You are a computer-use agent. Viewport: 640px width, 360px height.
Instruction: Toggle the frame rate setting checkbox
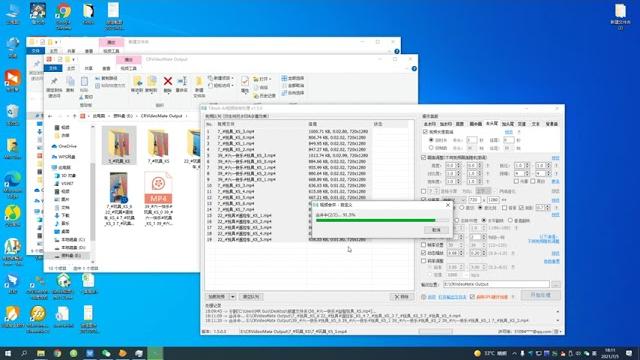point(424,245)
